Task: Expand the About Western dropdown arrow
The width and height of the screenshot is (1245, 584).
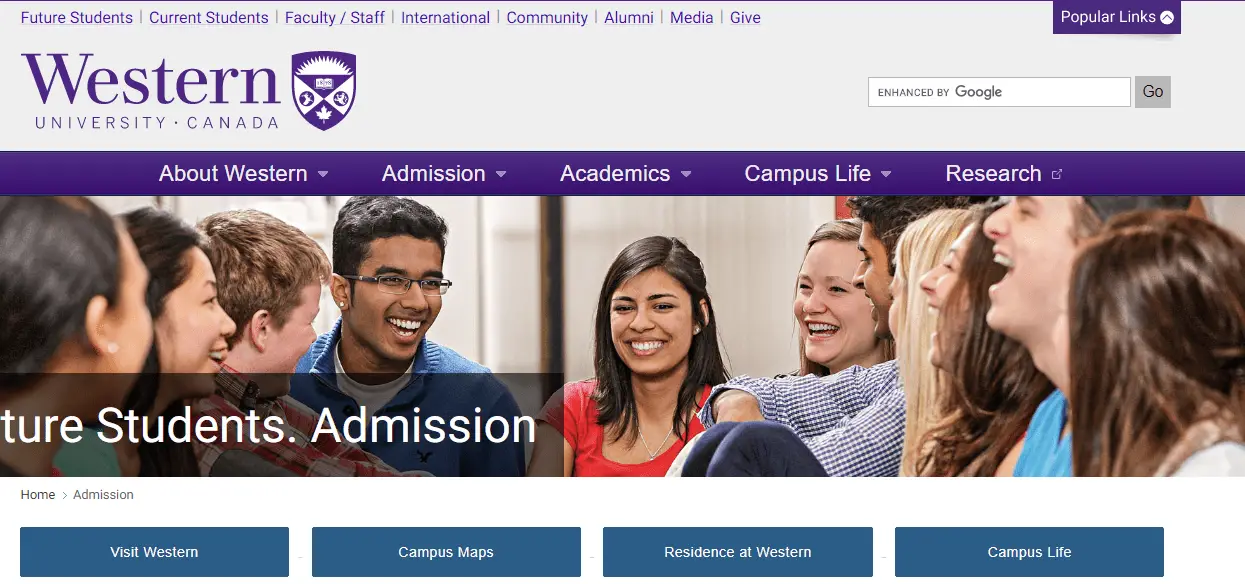Action: tap(323, 174)
